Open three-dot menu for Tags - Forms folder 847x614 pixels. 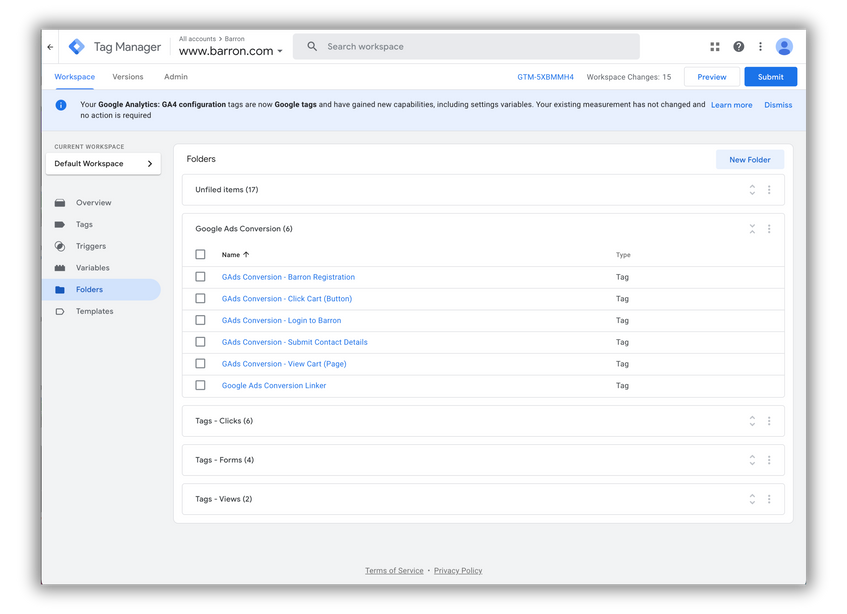coord(769,460)
